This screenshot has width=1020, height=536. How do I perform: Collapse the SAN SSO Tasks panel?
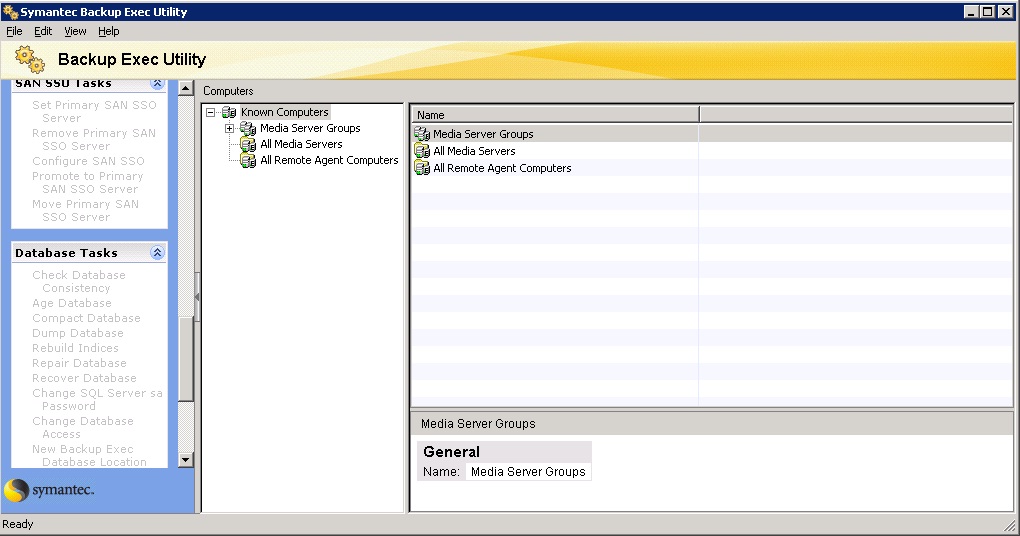point(157,84)
